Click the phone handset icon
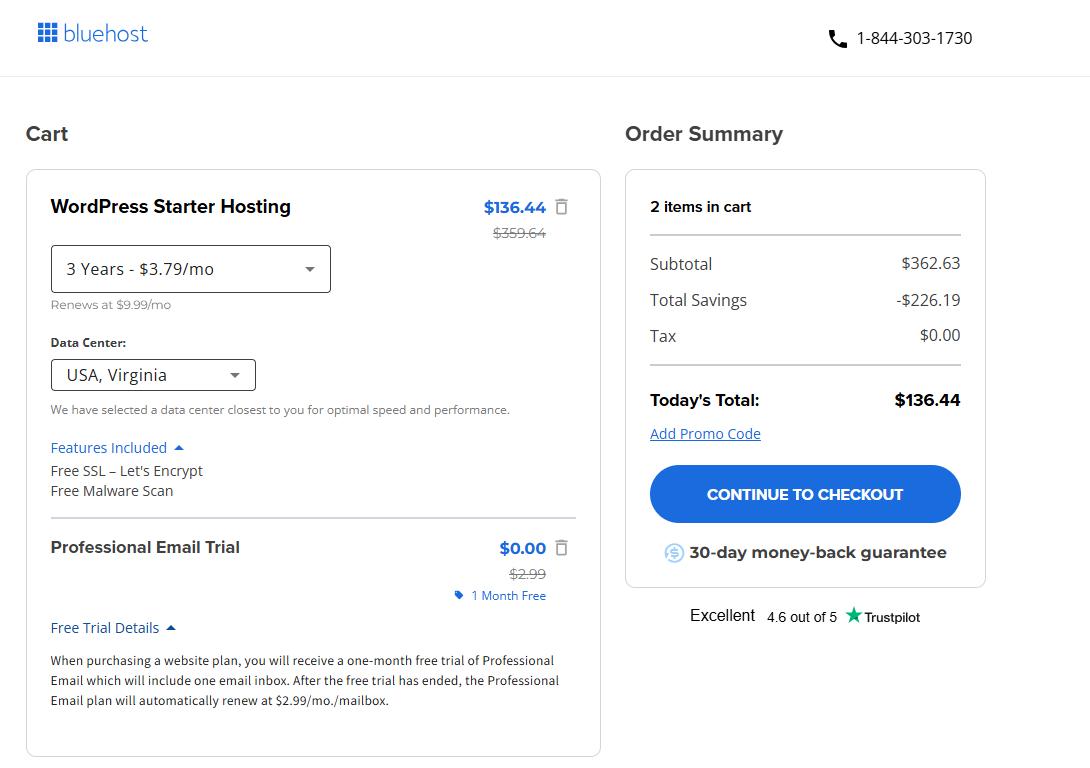Viewport: 1090px width, 768px height. click(x=837, y=39)
